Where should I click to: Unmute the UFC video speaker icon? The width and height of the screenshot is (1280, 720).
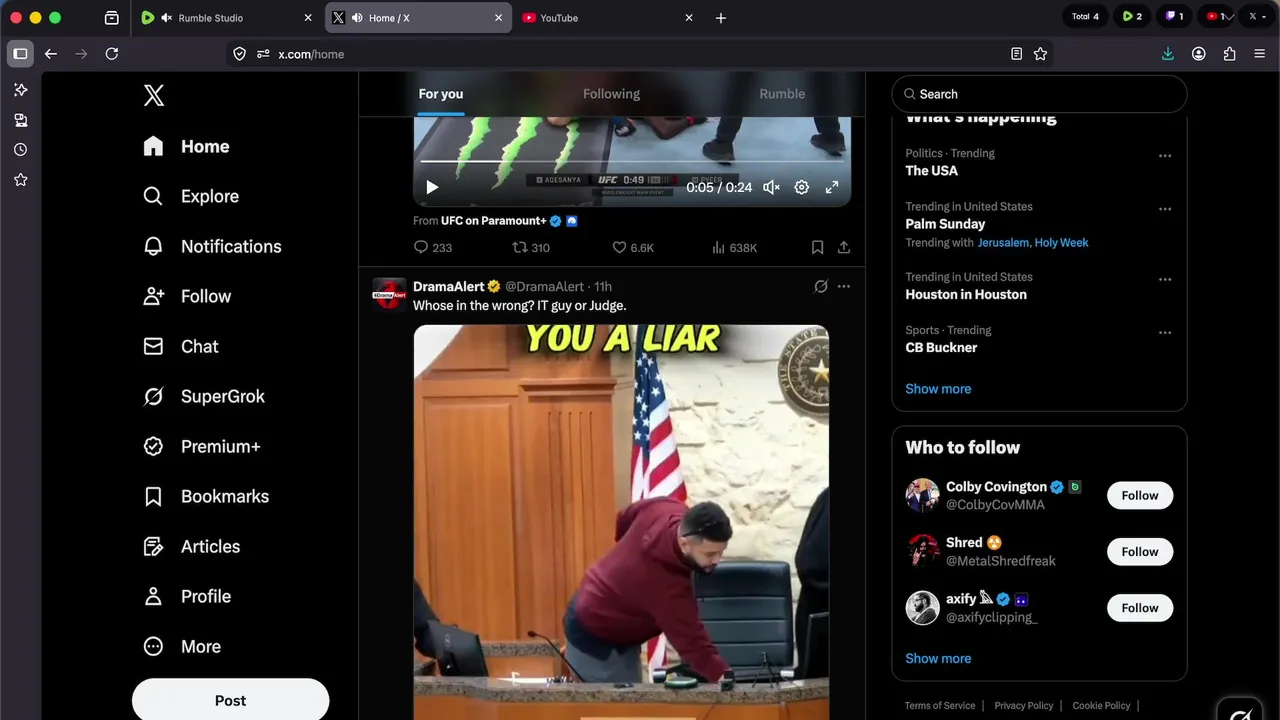pos(771,187)
